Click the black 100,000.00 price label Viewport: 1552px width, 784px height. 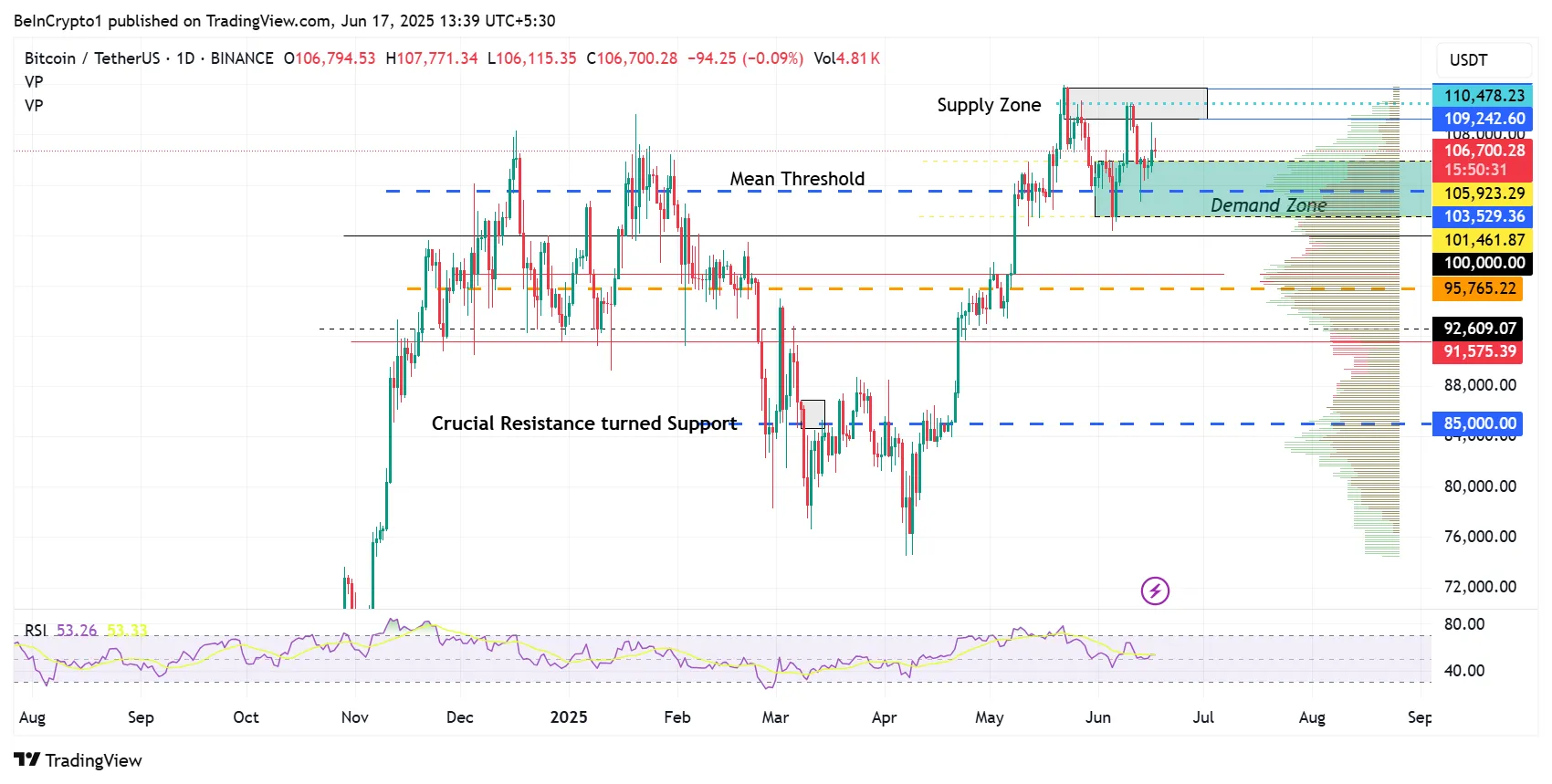1484,263
